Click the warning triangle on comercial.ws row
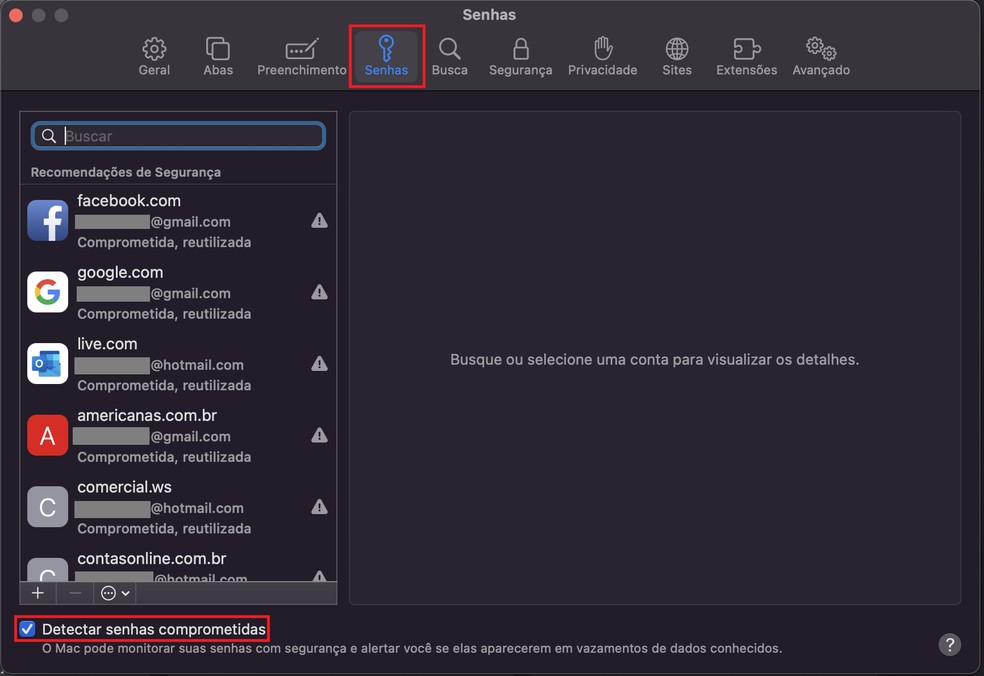The height and width of the screenshot is (676, 984). click(x=319, y=507)
